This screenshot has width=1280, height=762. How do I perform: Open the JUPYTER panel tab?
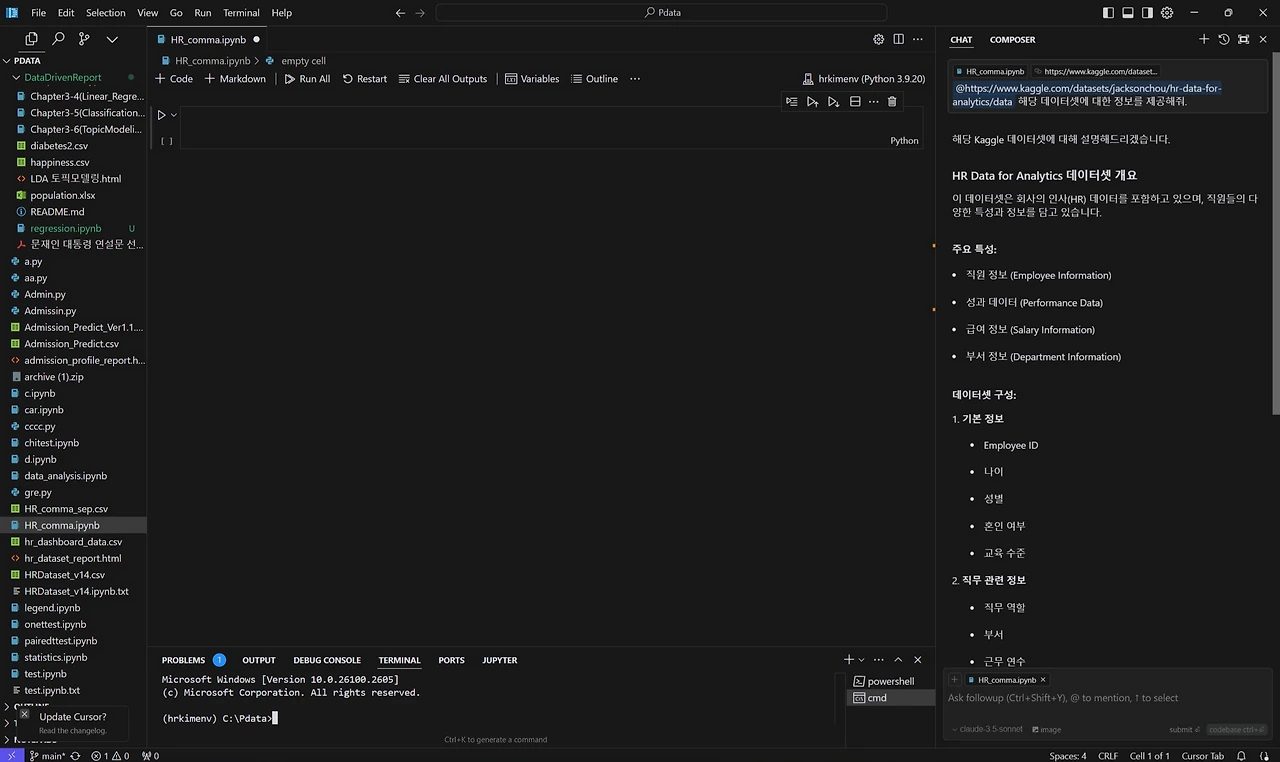tap(500, 660)
